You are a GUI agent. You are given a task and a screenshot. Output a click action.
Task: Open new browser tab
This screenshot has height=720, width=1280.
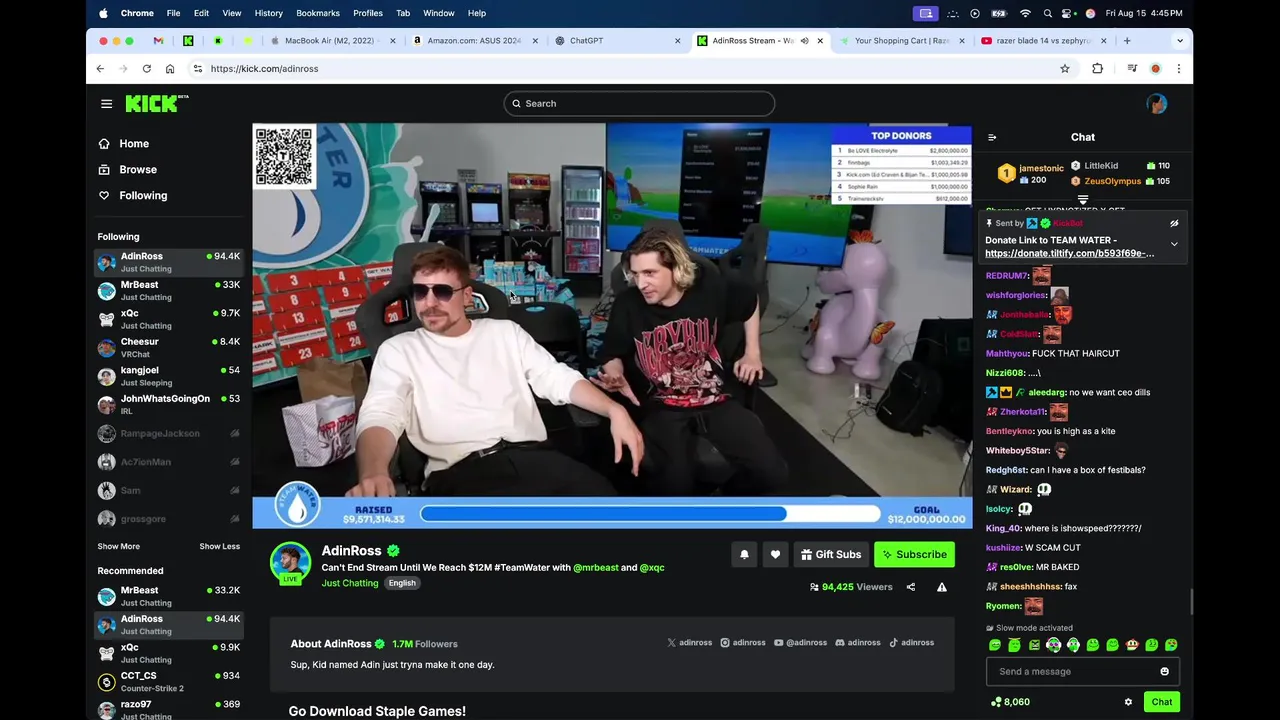tap(1127, 41)
